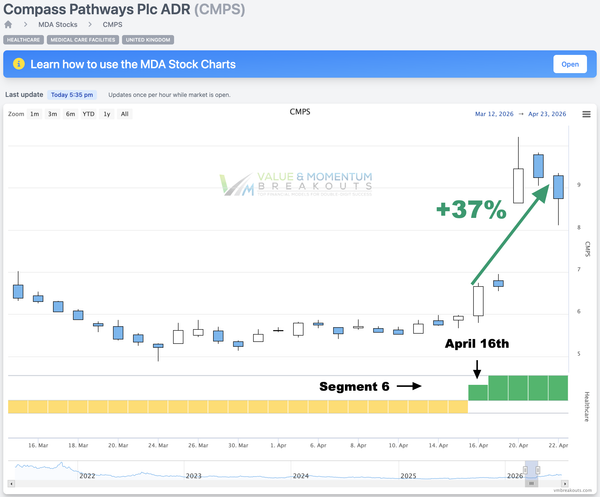The height and width of the screenshot is (497, 600).
Task: Edit the Mar 12, 2026 start date
Action: [494, 114]
